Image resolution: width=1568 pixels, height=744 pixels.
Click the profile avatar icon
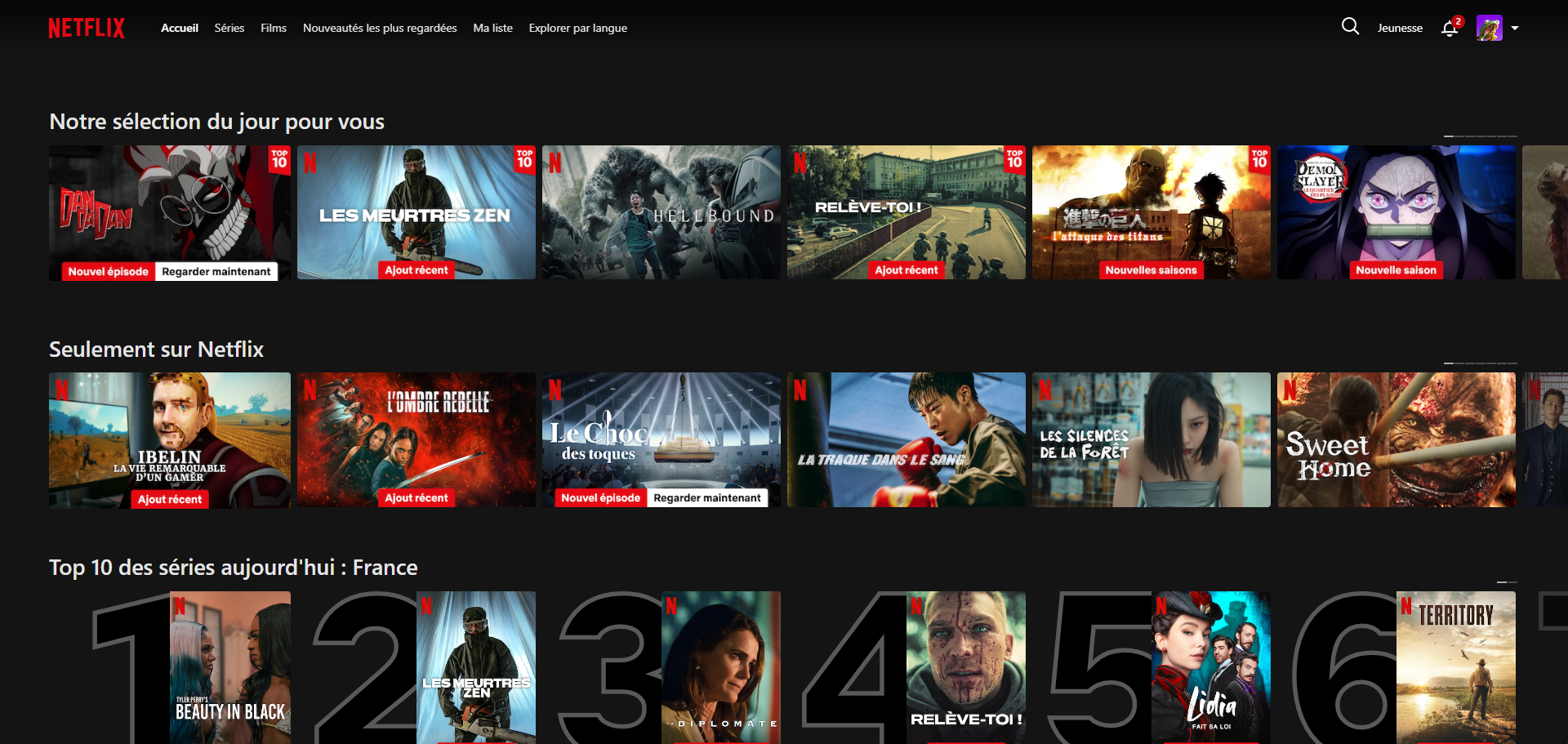1489,28
